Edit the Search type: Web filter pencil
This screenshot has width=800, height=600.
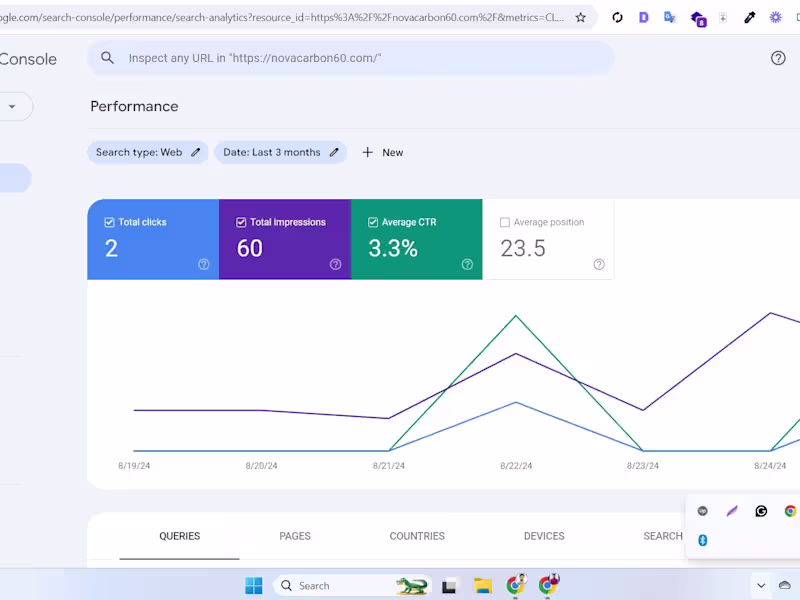(x=196, y=152)
